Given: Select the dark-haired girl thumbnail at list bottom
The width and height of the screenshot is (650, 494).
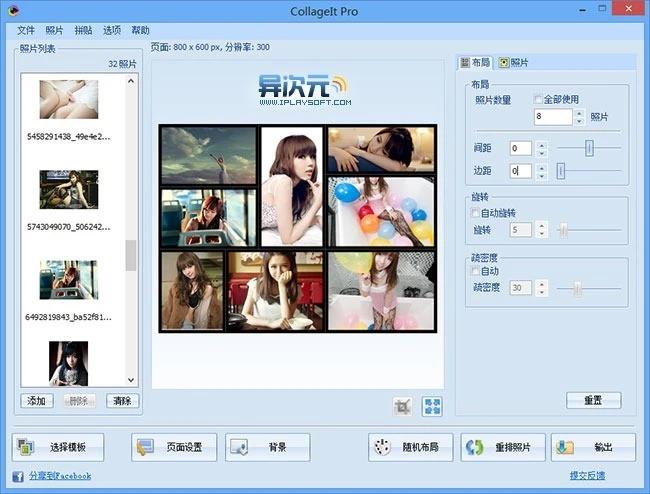Looking at the screenshot, I should click(x=68, y=363).
